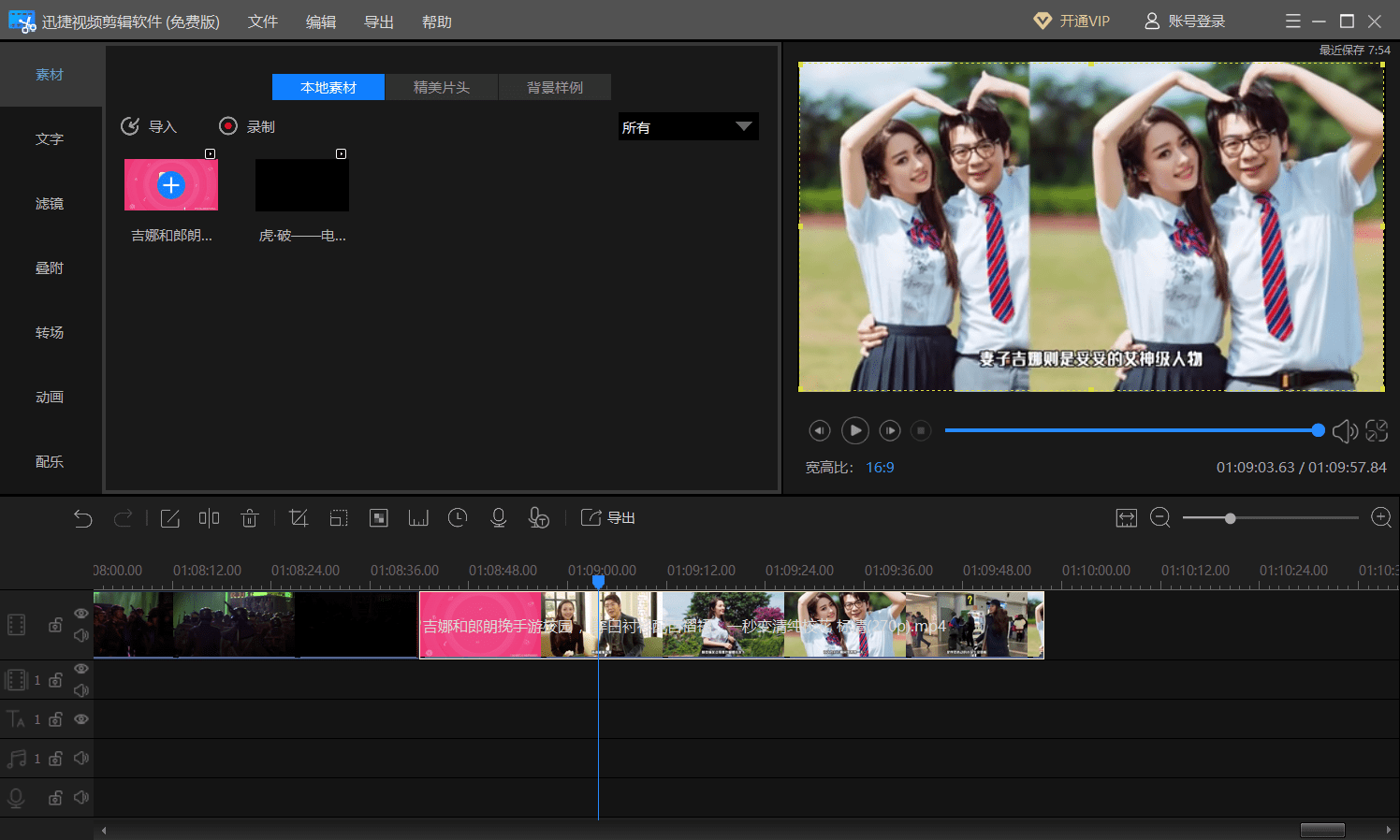The height and width of the screenshot is (840, 1400).
Task: Open the Export (导出) menu in menu bar
Action: (379, 22)
